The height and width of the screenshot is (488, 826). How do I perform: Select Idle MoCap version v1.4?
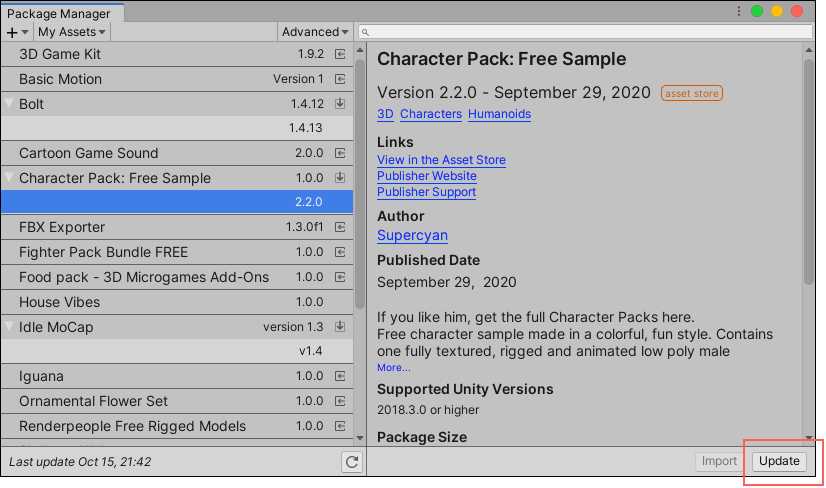[x=177, y=351]
